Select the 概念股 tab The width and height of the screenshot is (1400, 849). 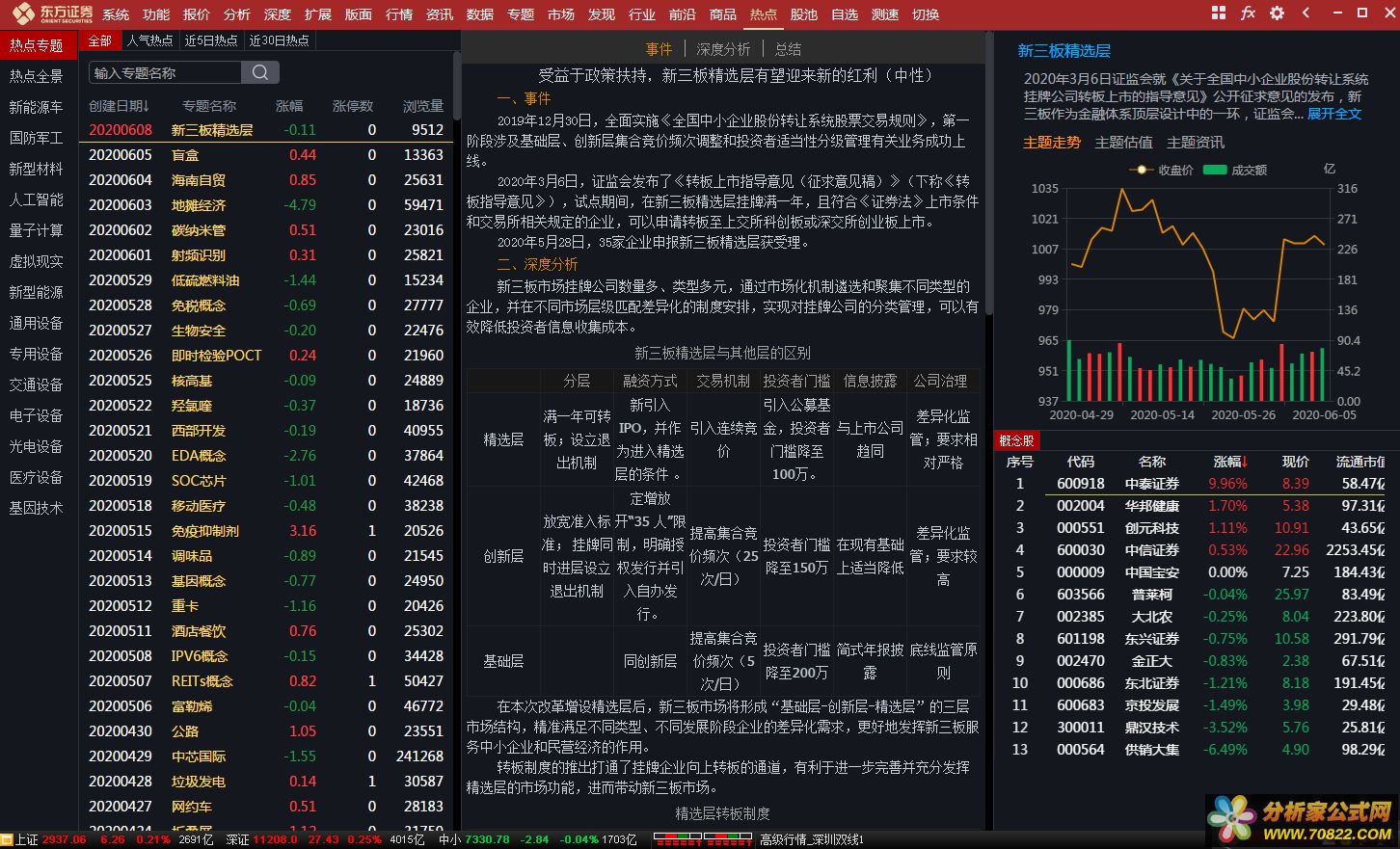click(1016, 440)
